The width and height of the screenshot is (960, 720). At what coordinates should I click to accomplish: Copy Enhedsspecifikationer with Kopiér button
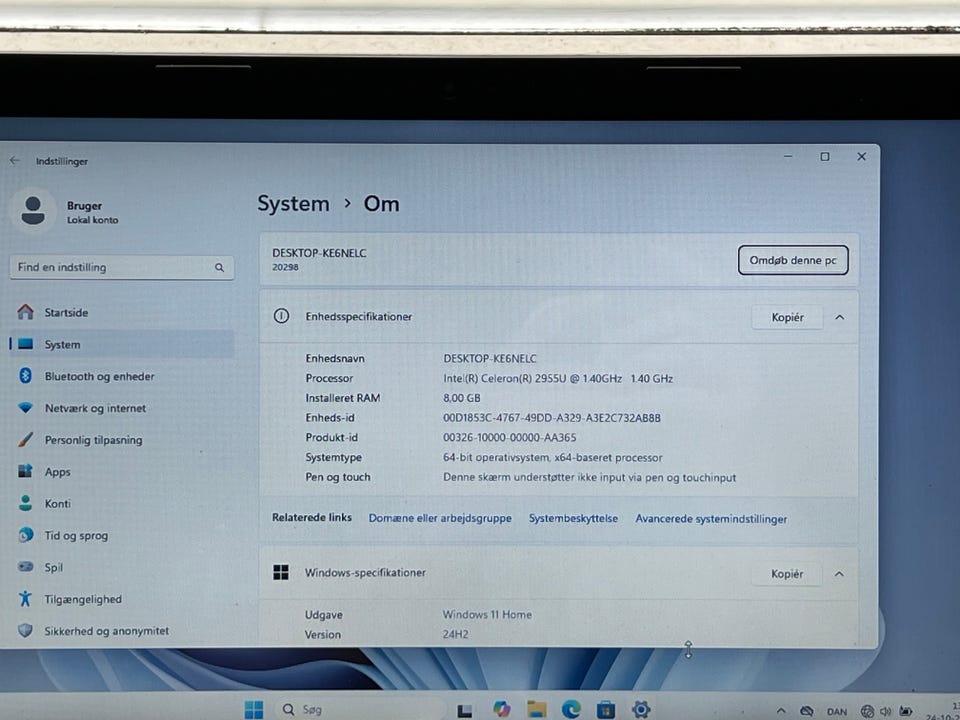coord(787,317)
